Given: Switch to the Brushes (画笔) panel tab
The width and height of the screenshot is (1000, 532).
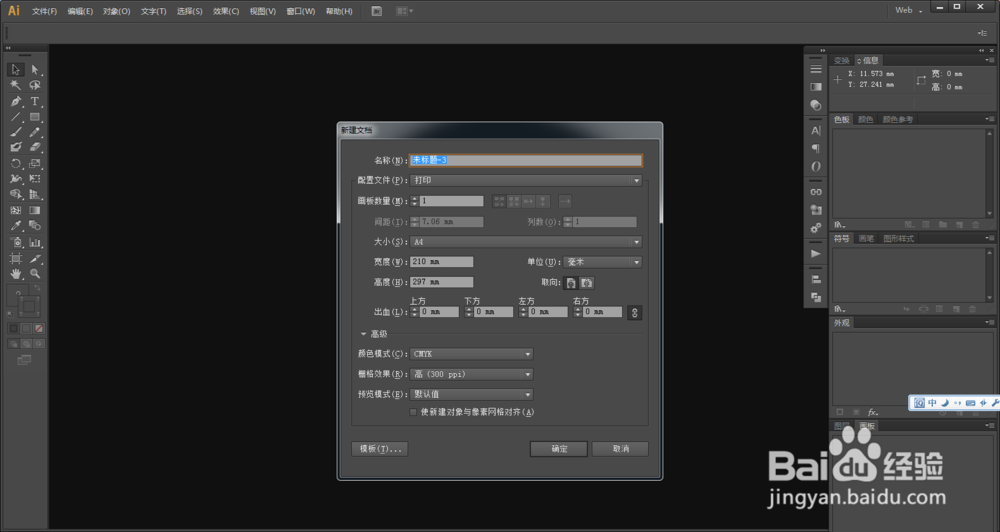Looking at the screenshot, I should pos(866,239).
